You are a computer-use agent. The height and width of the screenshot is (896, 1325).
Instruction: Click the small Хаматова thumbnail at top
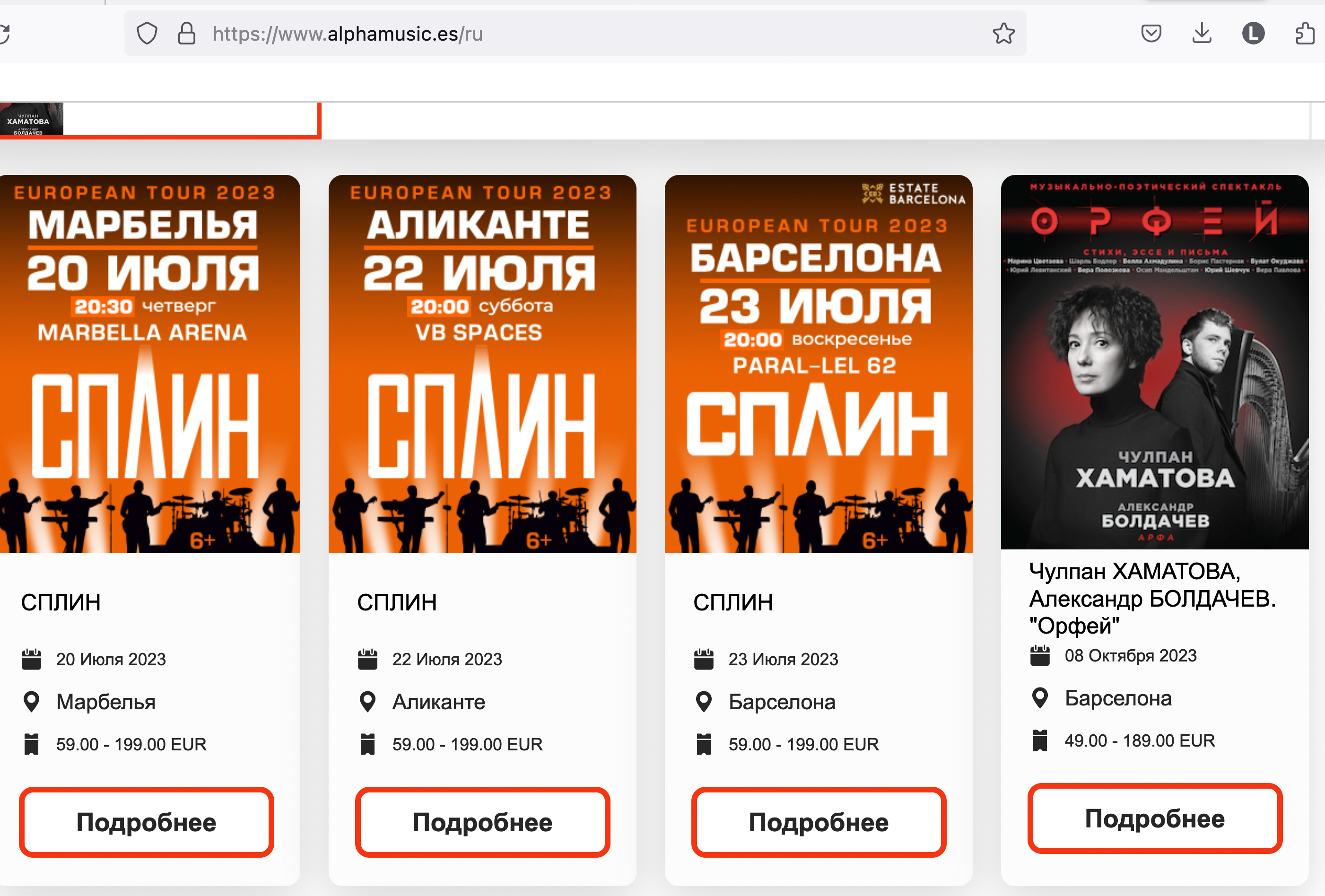(31, 120)
